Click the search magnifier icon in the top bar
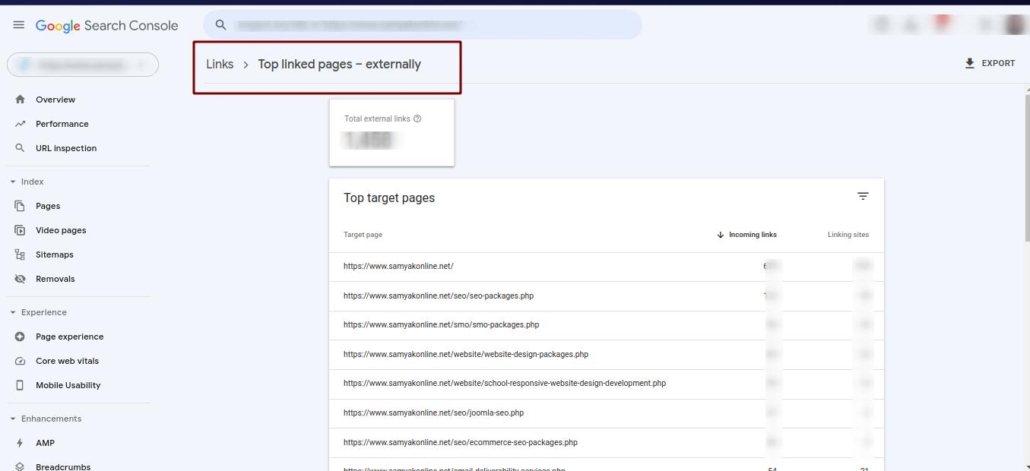Viewport: 1030px width, 471px height. (x=221, y=25)
